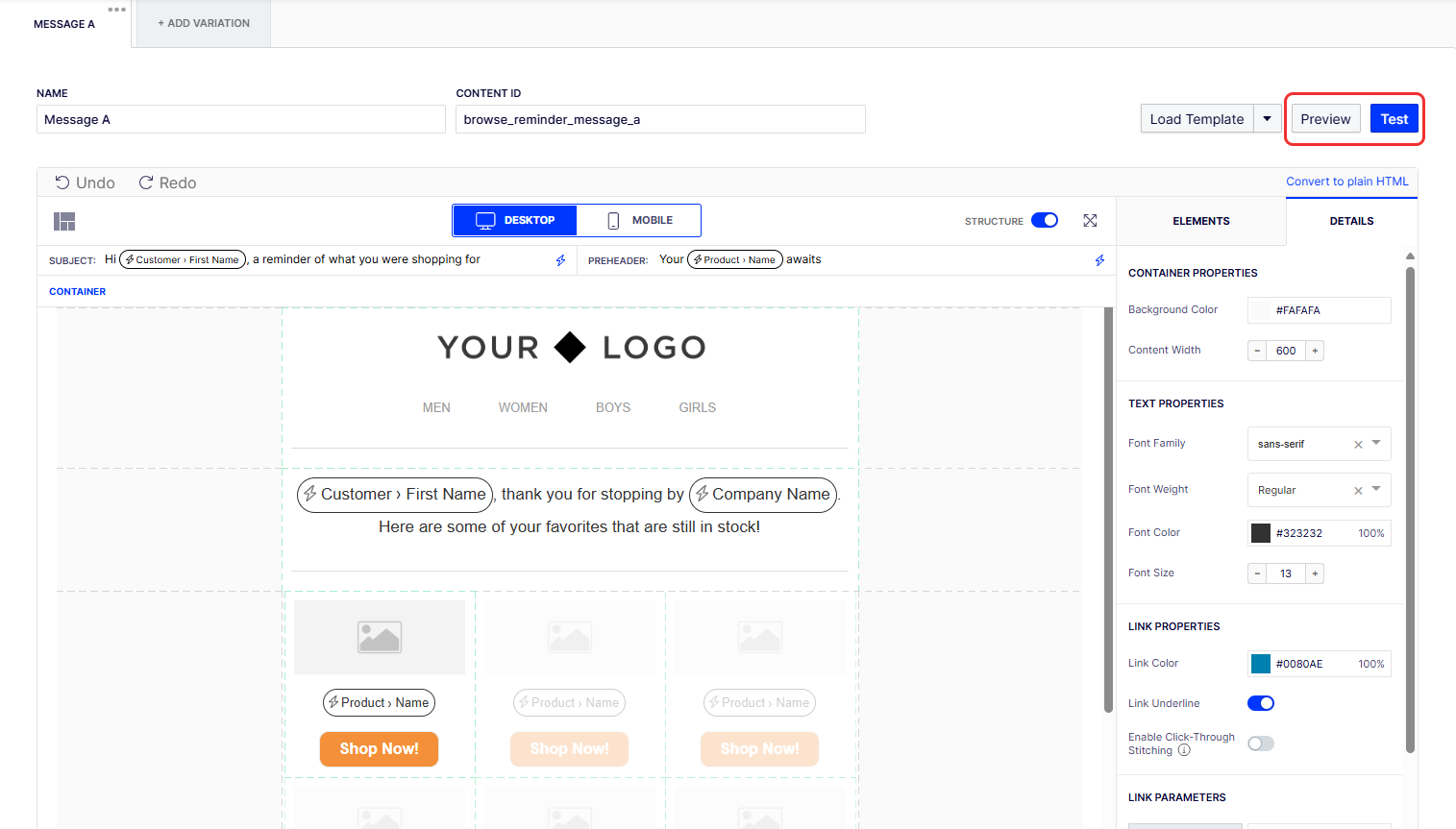Click the subject line personalization lightning icon
This screenshot has width=1456, height=829.
tap(561, 260)
